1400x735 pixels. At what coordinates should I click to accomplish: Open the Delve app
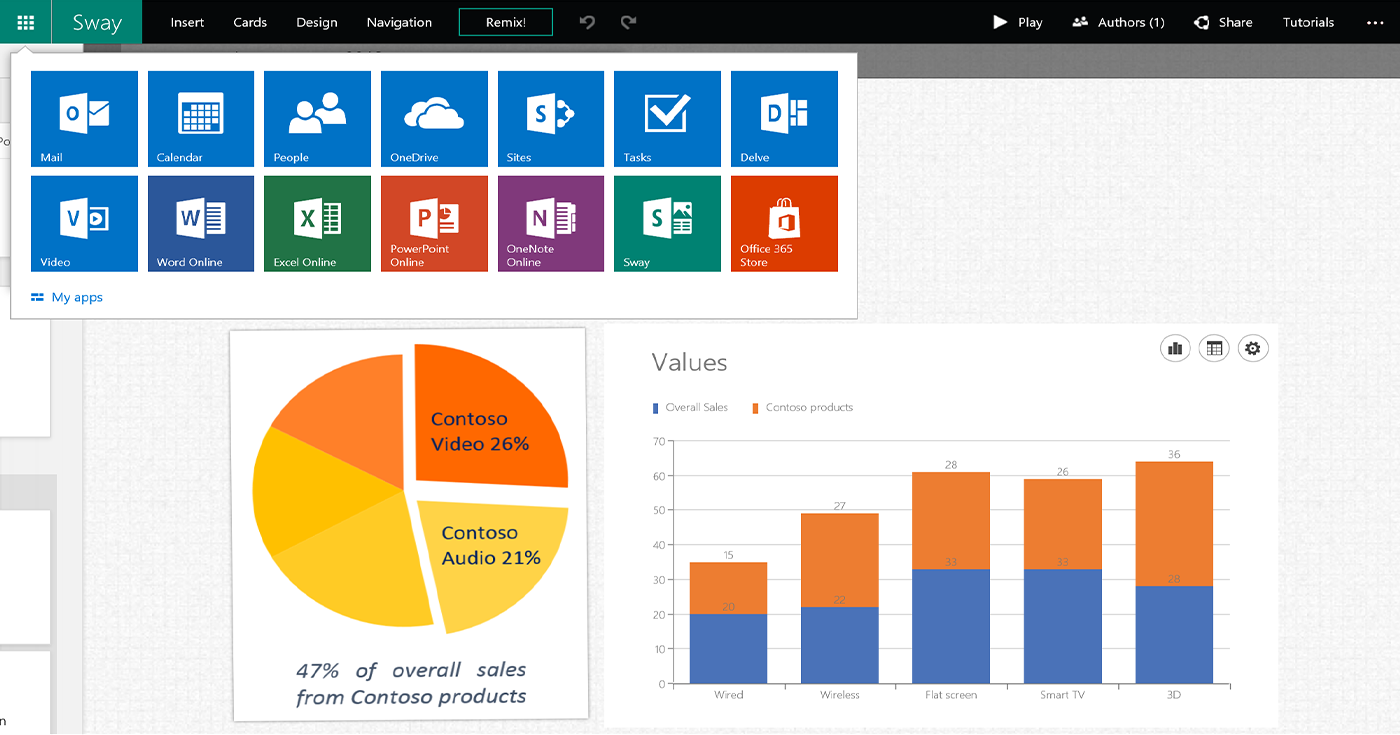click(x=784, y=118)
